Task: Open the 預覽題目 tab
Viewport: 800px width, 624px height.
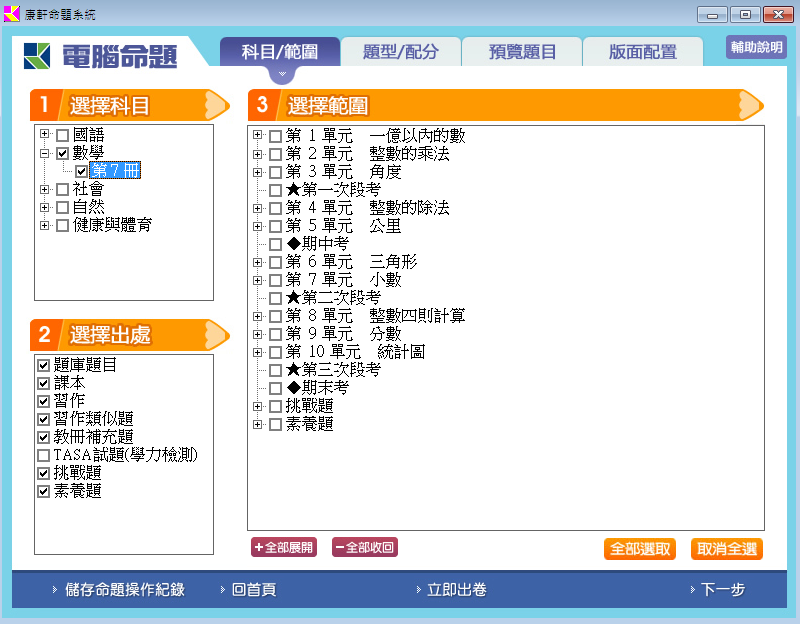Action: point(522,52)
